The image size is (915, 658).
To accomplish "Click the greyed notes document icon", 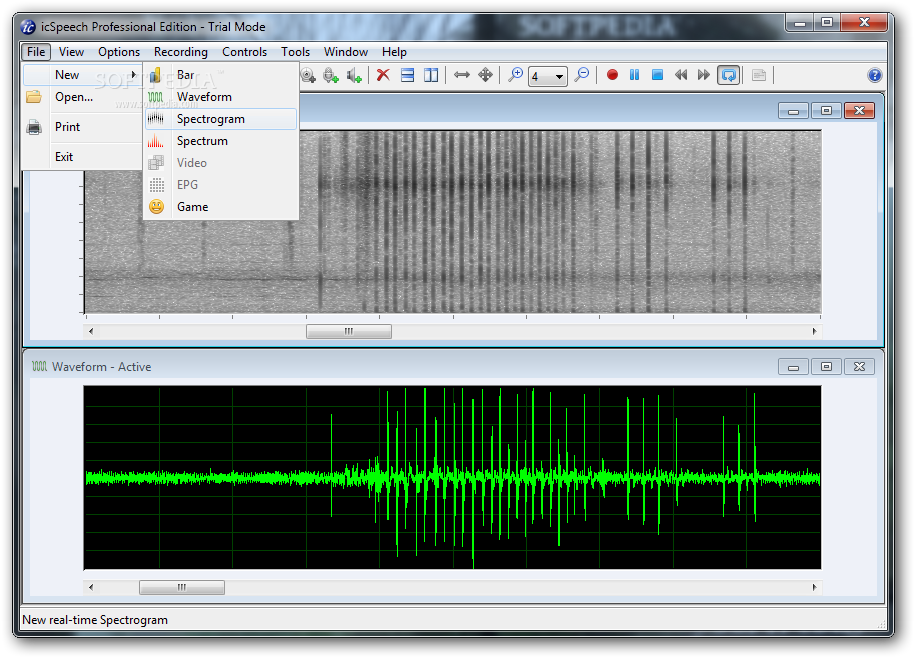I will [x=759, y=75].
